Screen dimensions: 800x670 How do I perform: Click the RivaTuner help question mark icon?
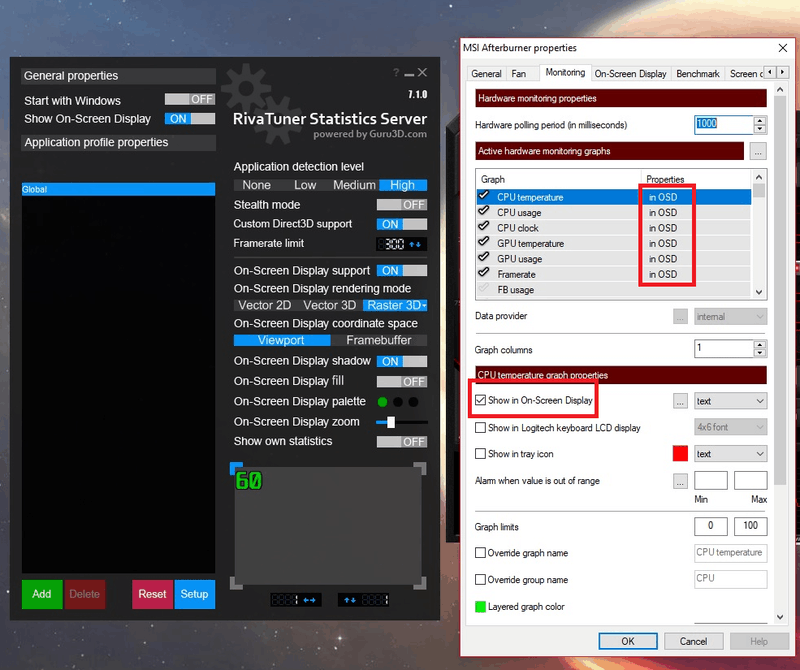(396, 72)
